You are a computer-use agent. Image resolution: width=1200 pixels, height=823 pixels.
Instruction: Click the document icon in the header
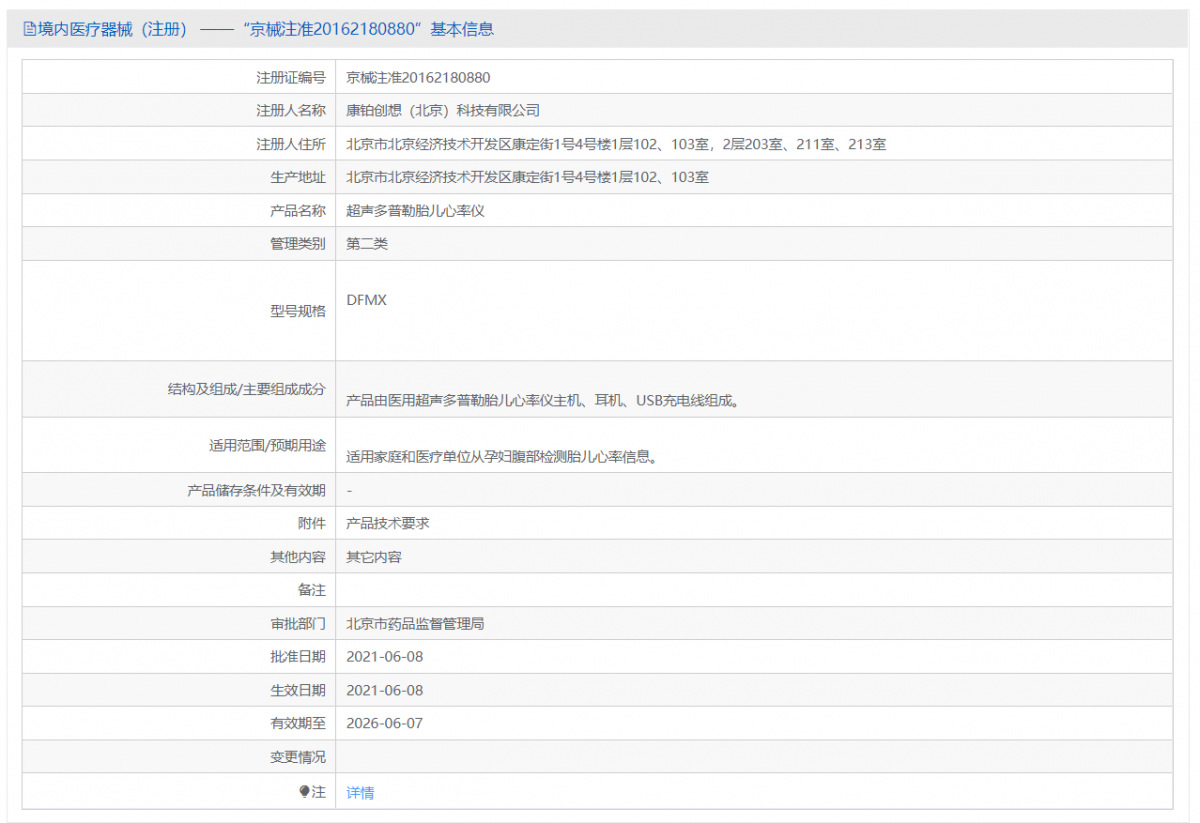coord(29,30)
